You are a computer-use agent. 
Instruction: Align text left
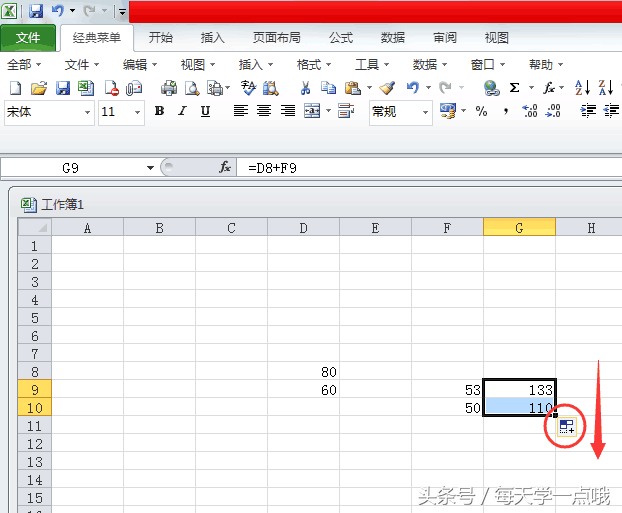[x=241, y=111]
